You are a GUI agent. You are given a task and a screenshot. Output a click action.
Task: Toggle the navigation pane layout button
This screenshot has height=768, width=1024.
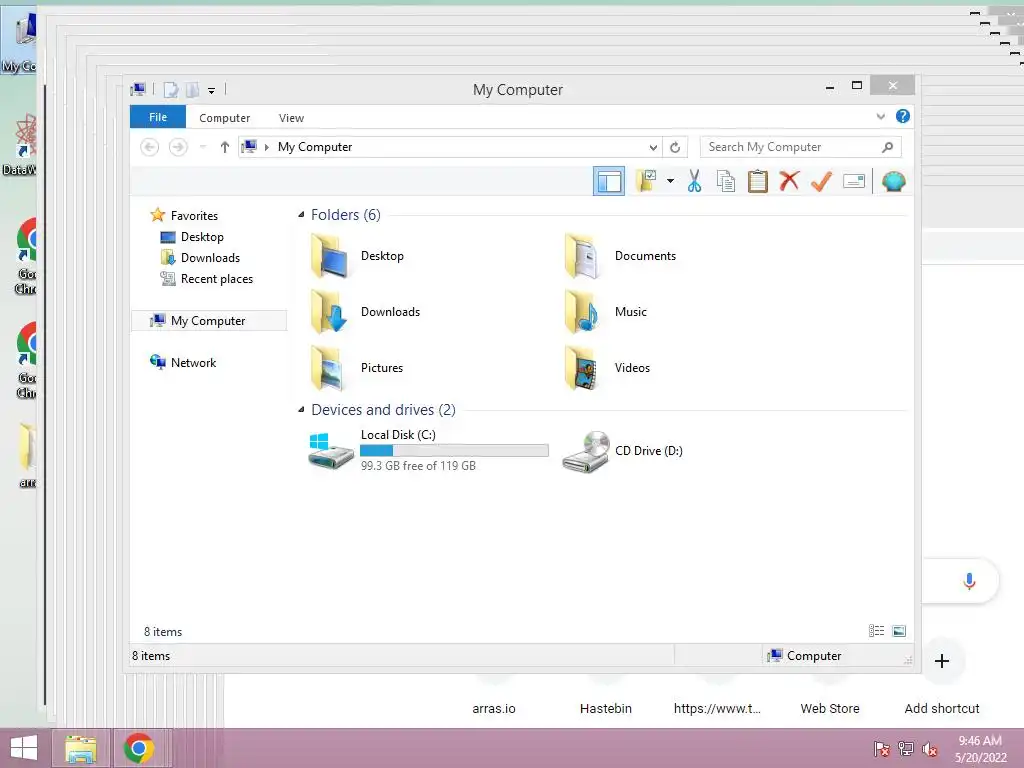(609, 181)
